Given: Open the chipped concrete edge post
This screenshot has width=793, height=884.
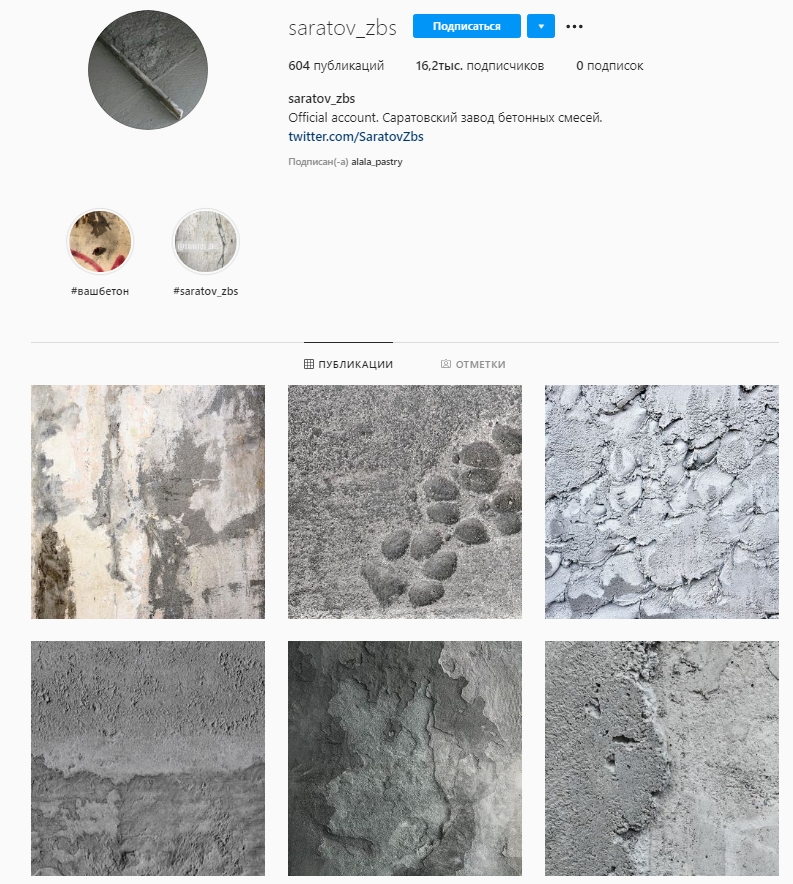Looking at the screenshot, I should point(662,758).
